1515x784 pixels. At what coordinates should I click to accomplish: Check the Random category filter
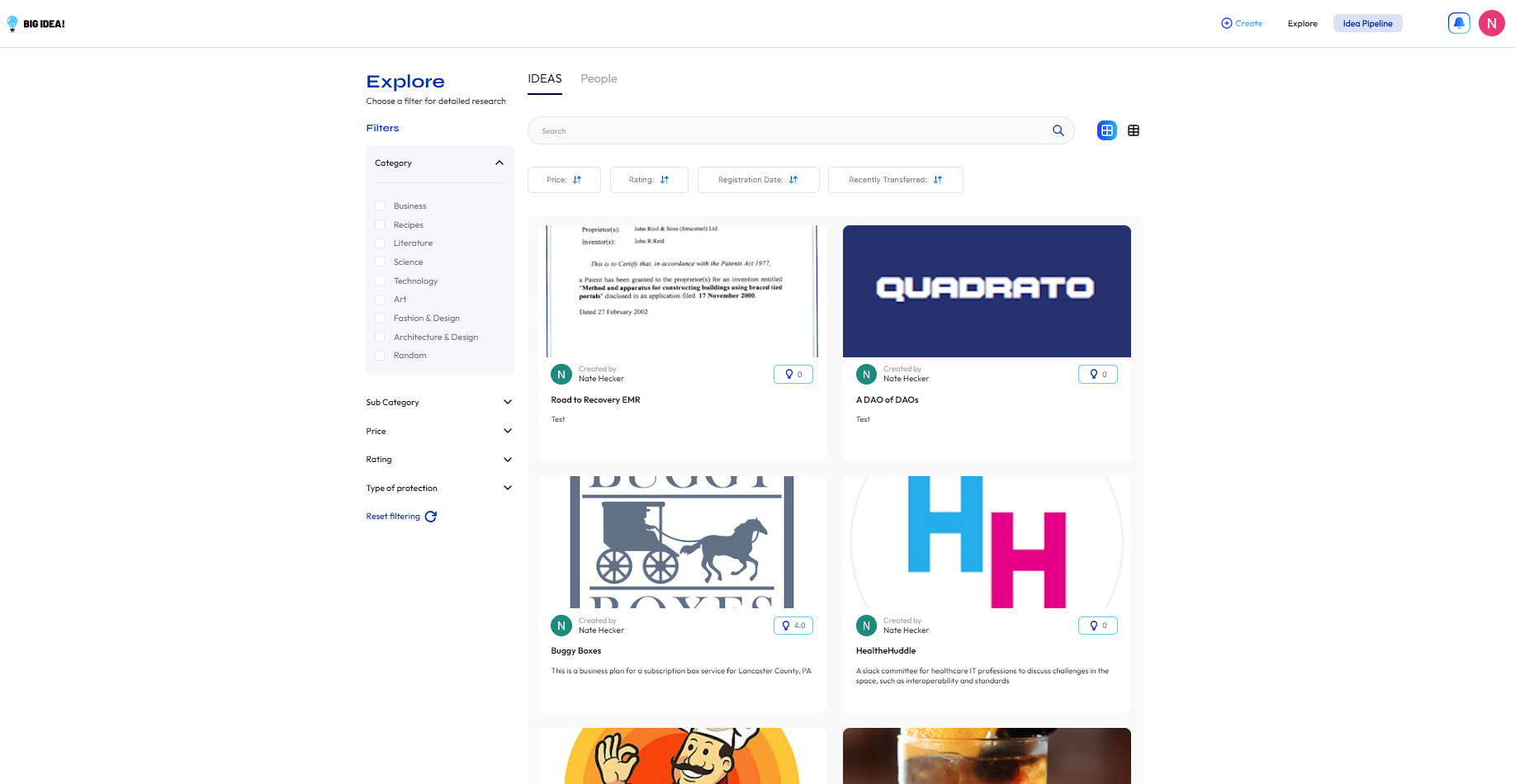pyautogui.click(x=380, y=356)
